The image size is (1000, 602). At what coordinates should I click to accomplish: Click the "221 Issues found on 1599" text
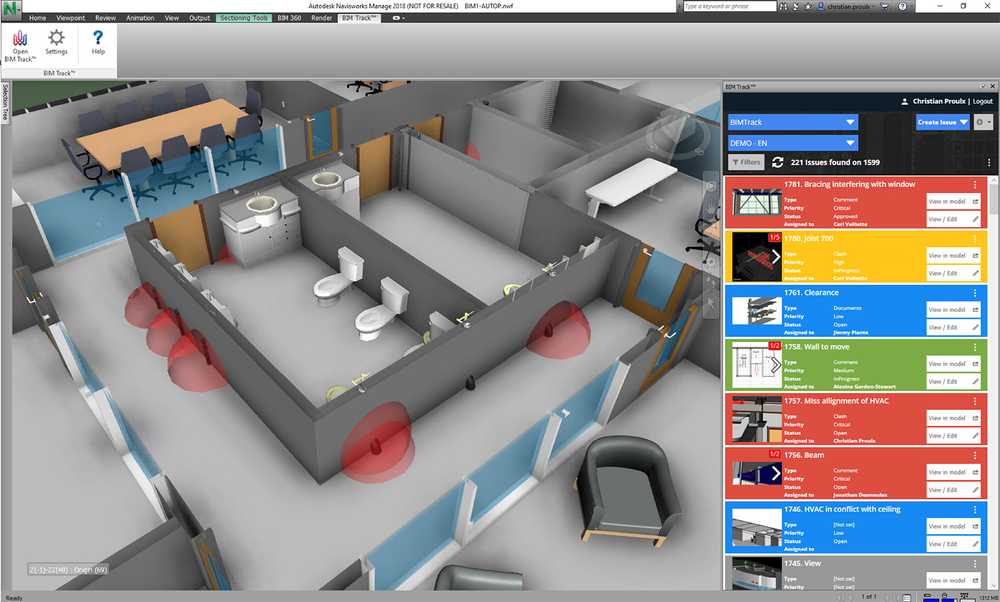pos(835,163)
